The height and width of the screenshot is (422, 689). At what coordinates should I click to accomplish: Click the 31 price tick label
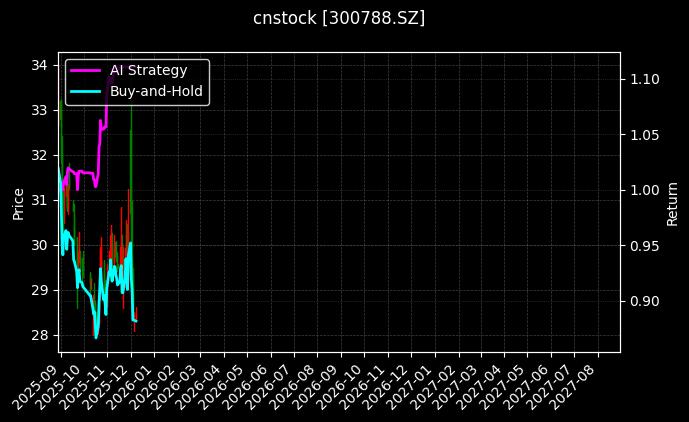pos(40,200)
